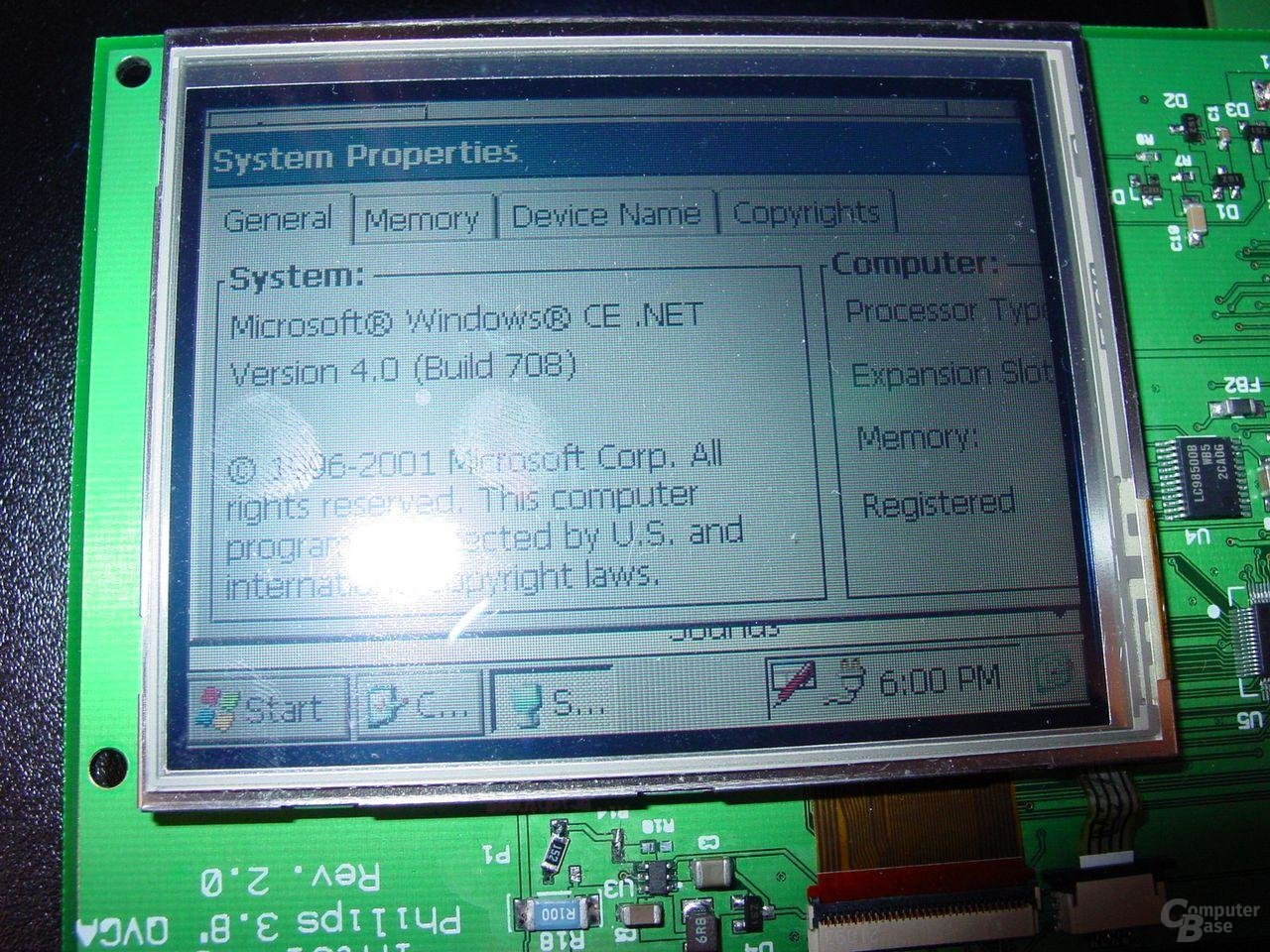Click the Computer: group heading

915,263
